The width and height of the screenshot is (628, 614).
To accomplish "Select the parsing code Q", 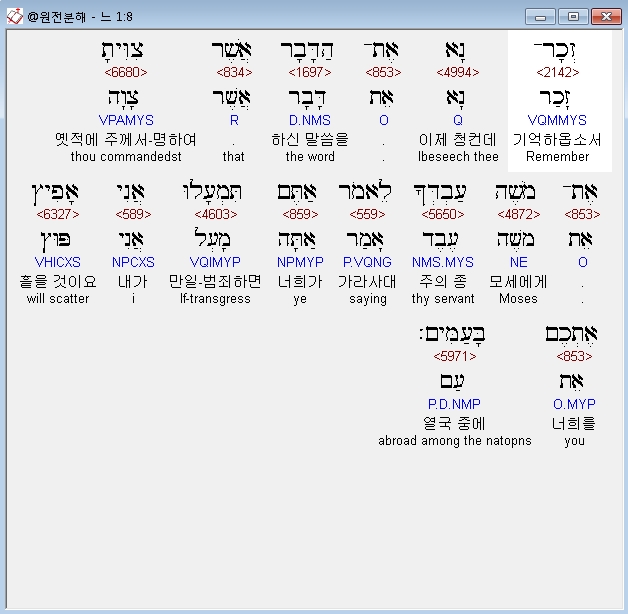I will 458,120.
